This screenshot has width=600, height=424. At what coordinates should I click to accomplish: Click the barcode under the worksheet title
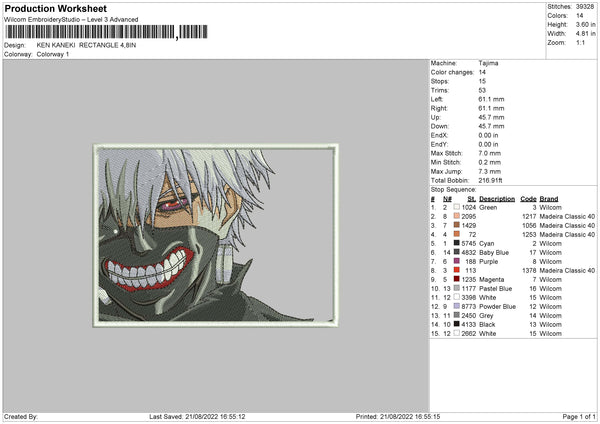(106, 32)
